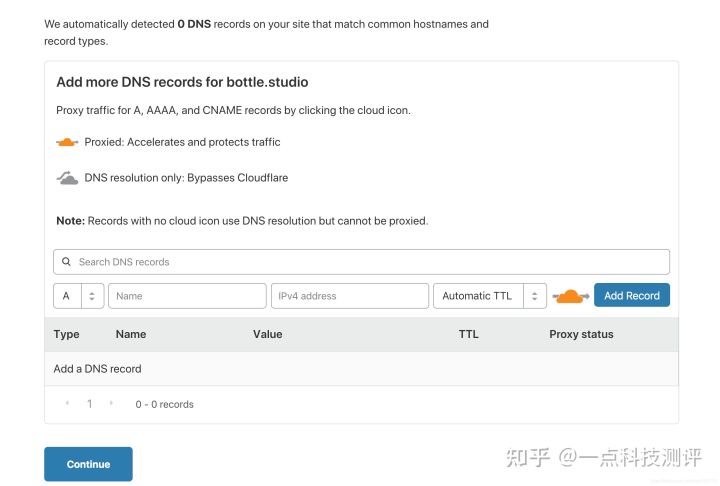
Task: Select page number 1 in pagination
Action: 89,404
